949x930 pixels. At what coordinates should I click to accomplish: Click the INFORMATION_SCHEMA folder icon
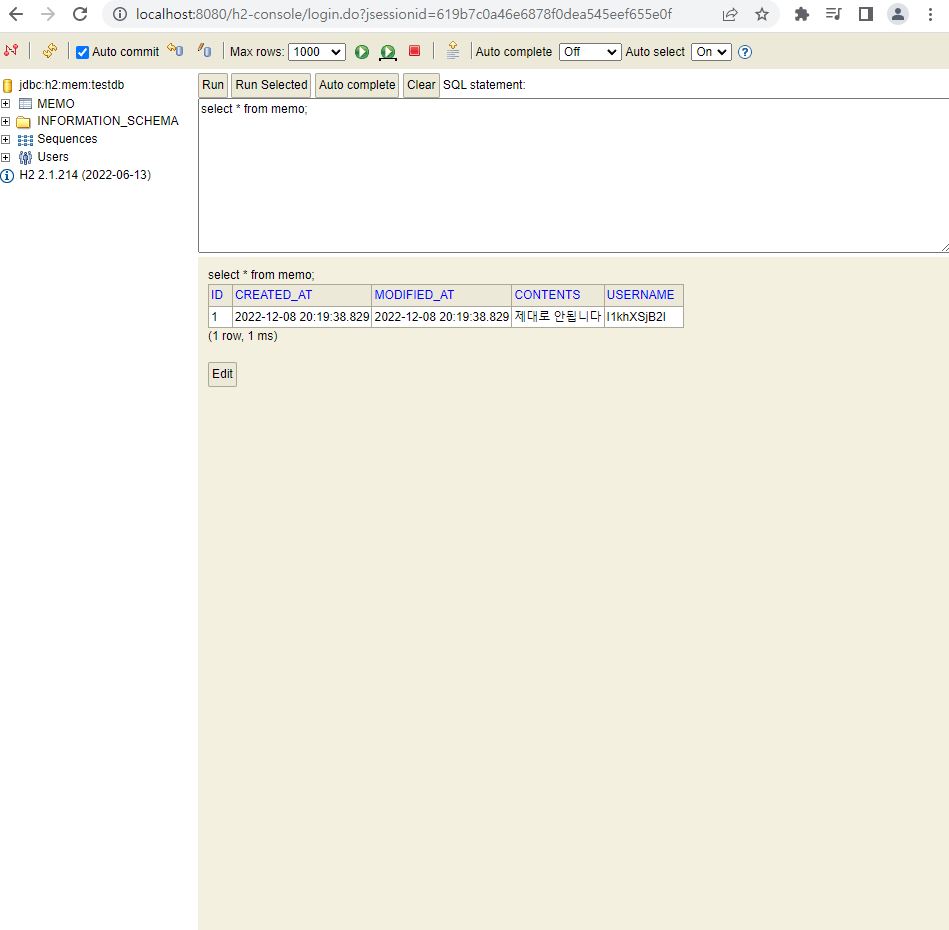click(x=24, y=122)
